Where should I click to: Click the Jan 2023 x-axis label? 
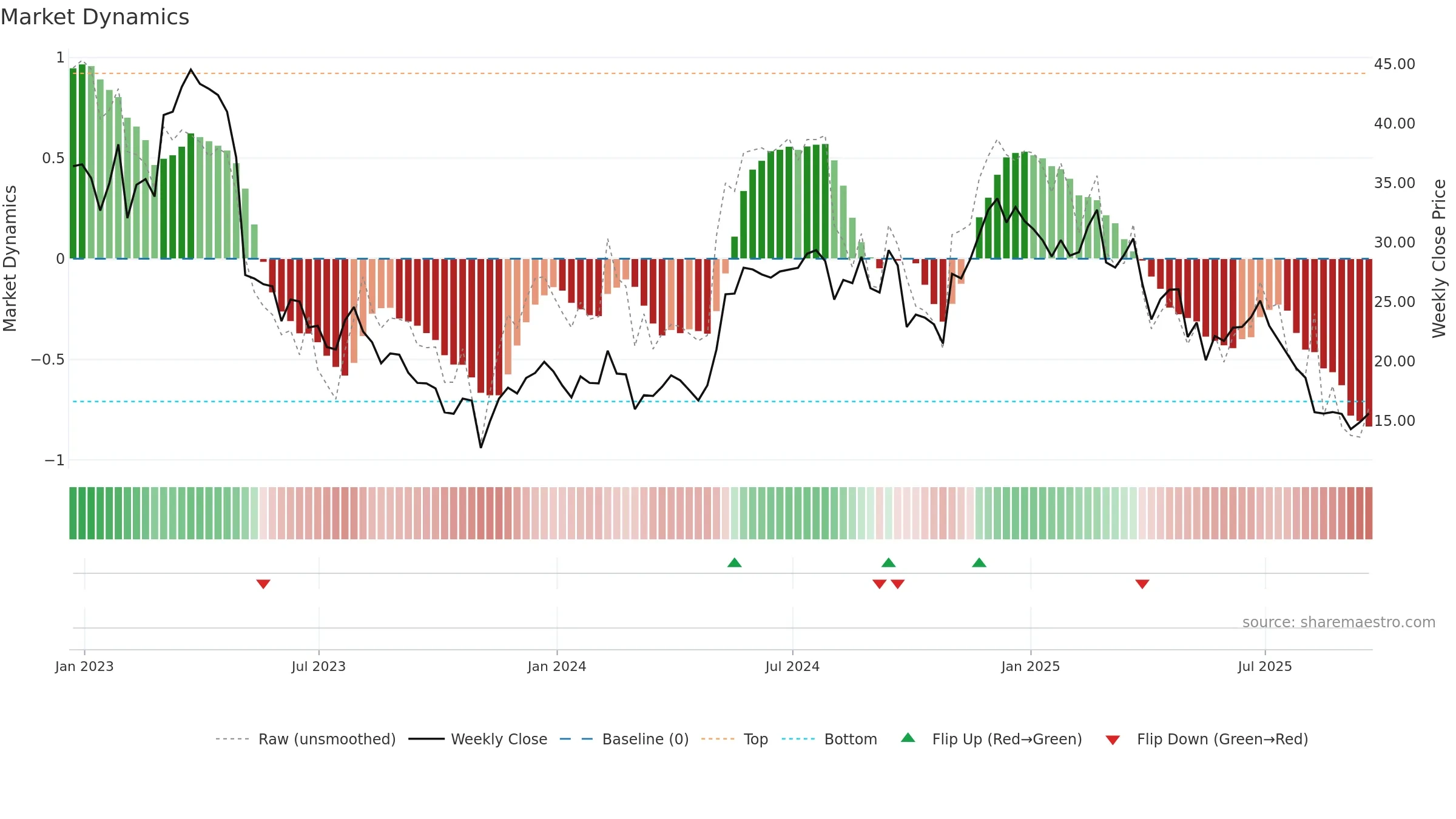tap(84, 666)
